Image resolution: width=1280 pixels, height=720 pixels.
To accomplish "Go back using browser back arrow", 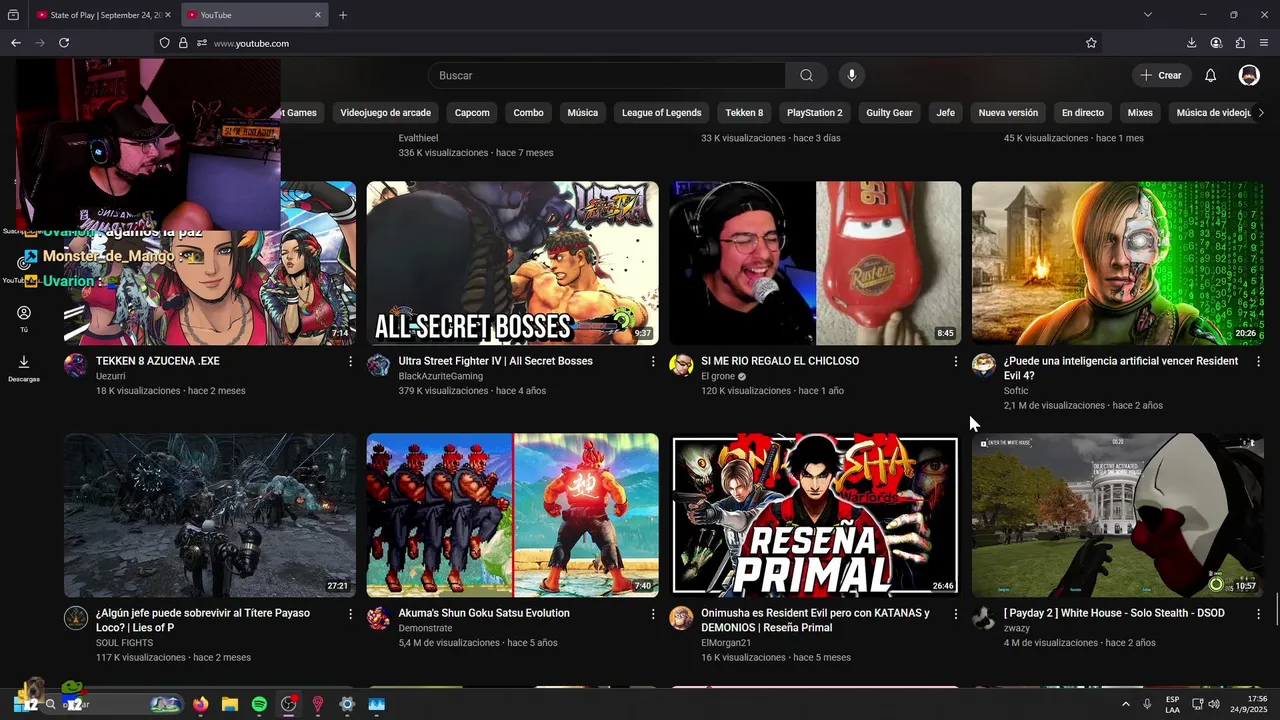I will [16, 43].
